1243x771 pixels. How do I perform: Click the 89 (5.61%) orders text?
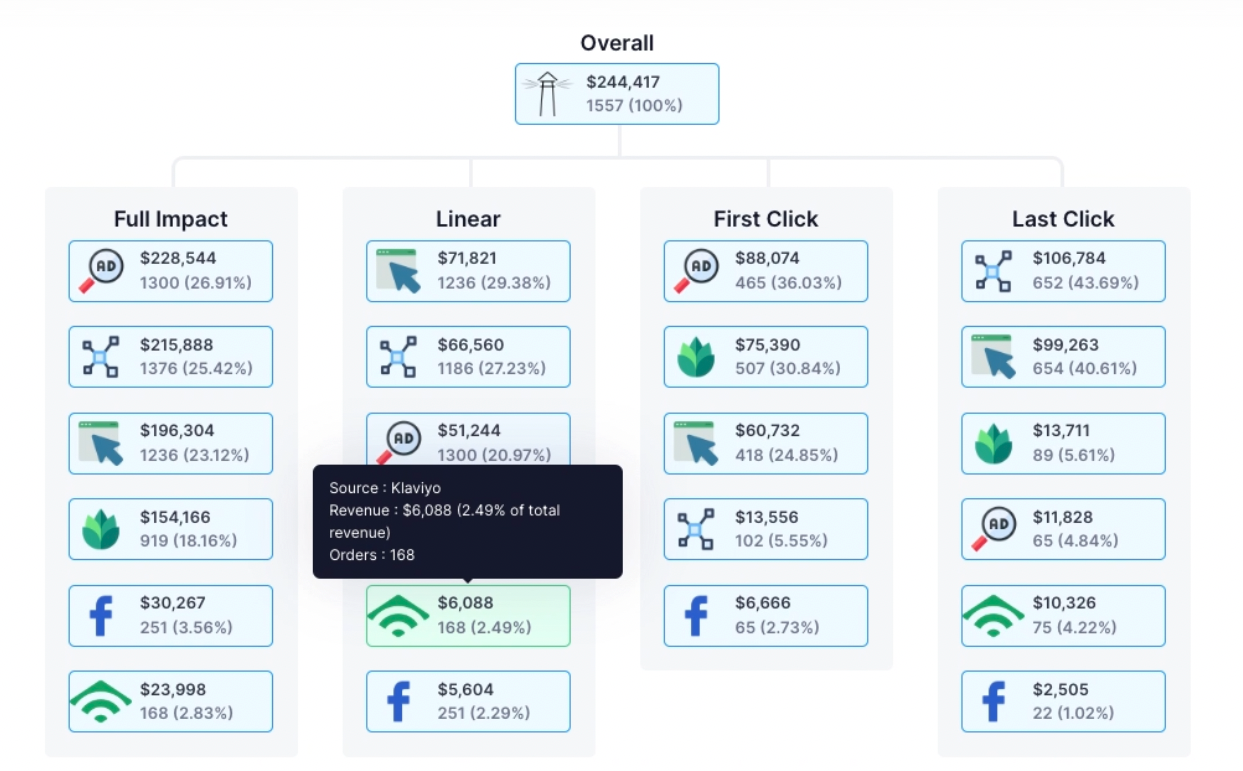pyautogui.click(x=1075, y=455)
